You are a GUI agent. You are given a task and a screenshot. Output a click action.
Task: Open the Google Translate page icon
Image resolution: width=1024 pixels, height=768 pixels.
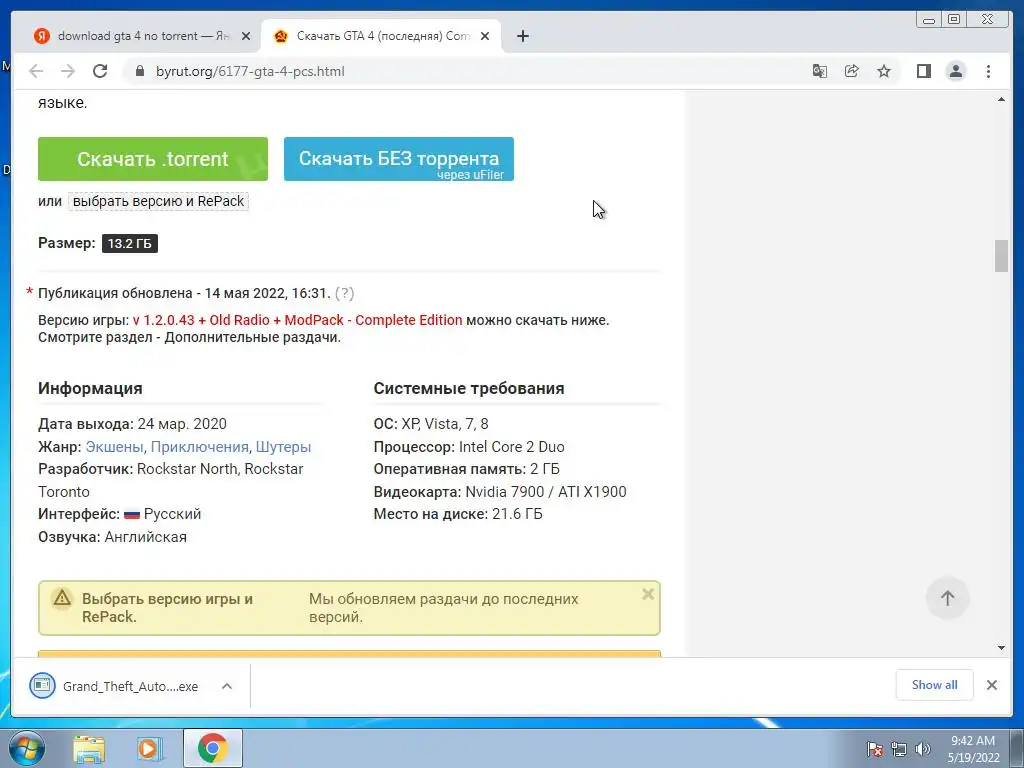(x=820, y=71)
